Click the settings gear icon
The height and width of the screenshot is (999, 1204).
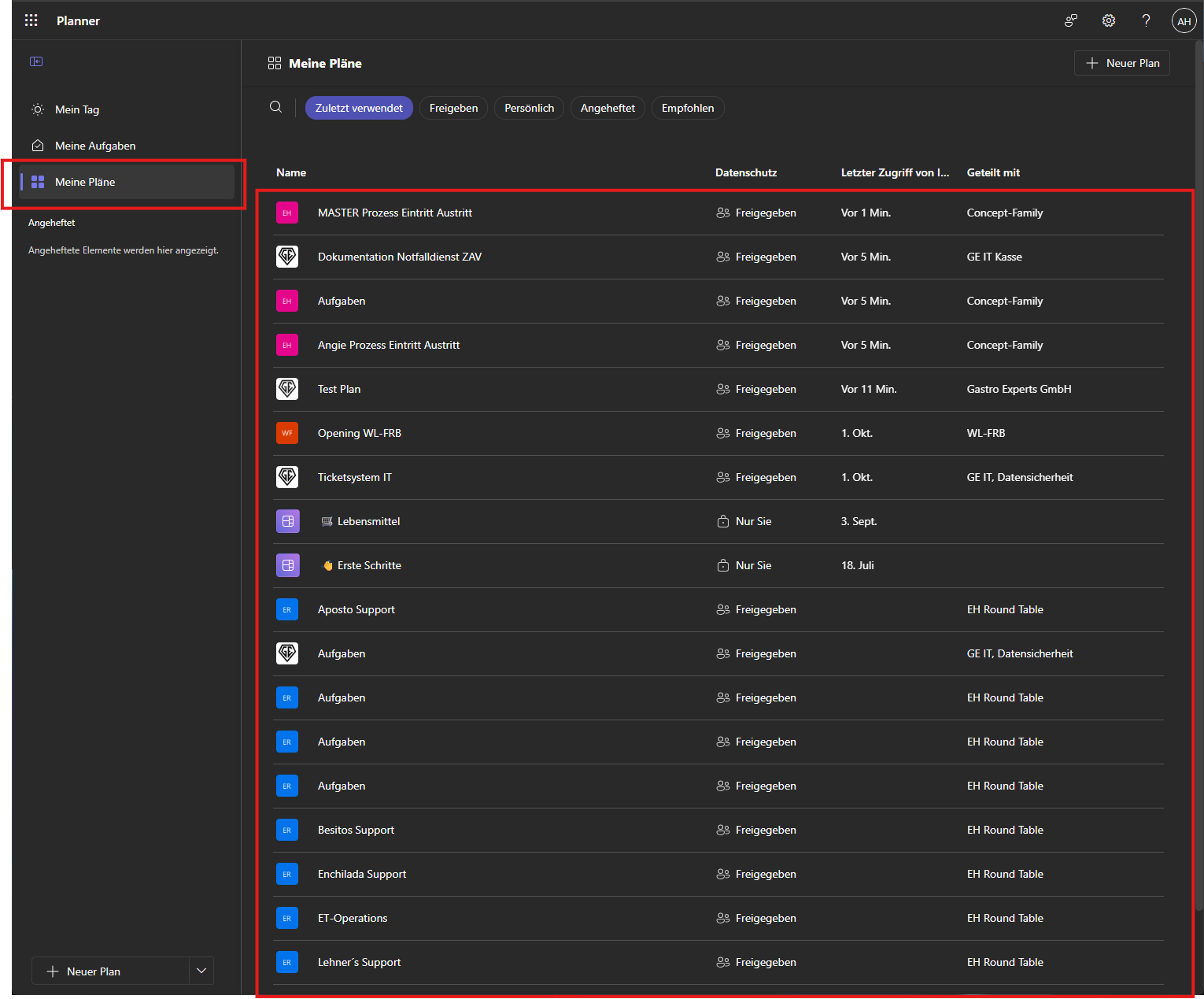pyautogui.click(x=1108, y=21)
